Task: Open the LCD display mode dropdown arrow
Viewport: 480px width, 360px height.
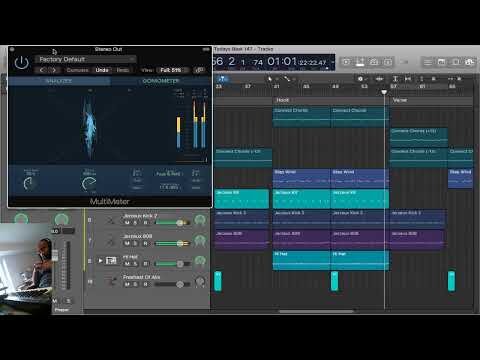Action: coord(332,62)
